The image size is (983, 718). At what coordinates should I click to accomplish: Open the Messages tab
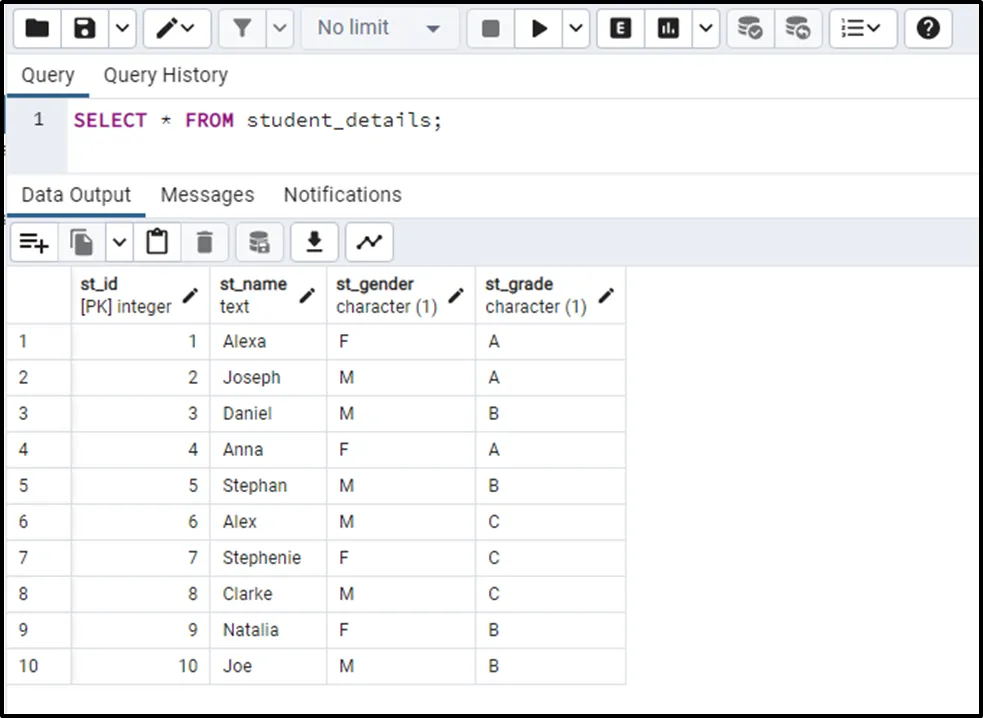click(x=207, y=195)
